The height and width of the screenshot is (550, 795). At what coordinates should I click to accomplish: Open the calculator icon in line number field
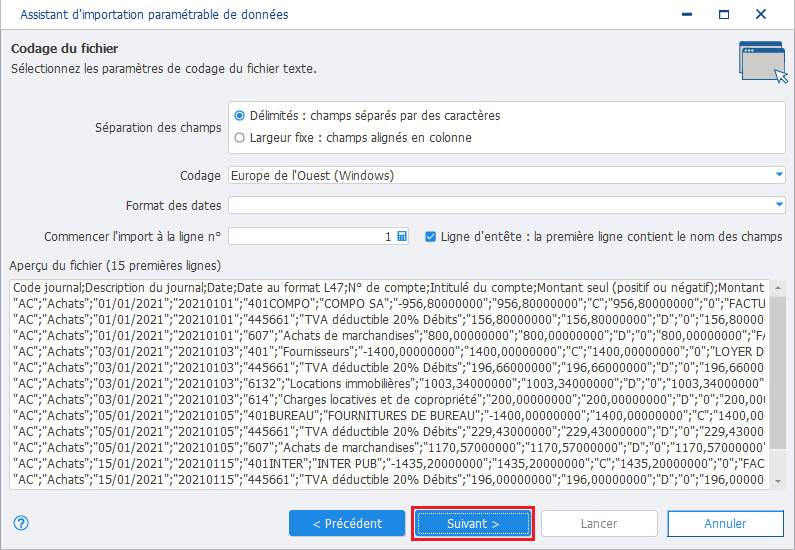(x=402, y=236)
